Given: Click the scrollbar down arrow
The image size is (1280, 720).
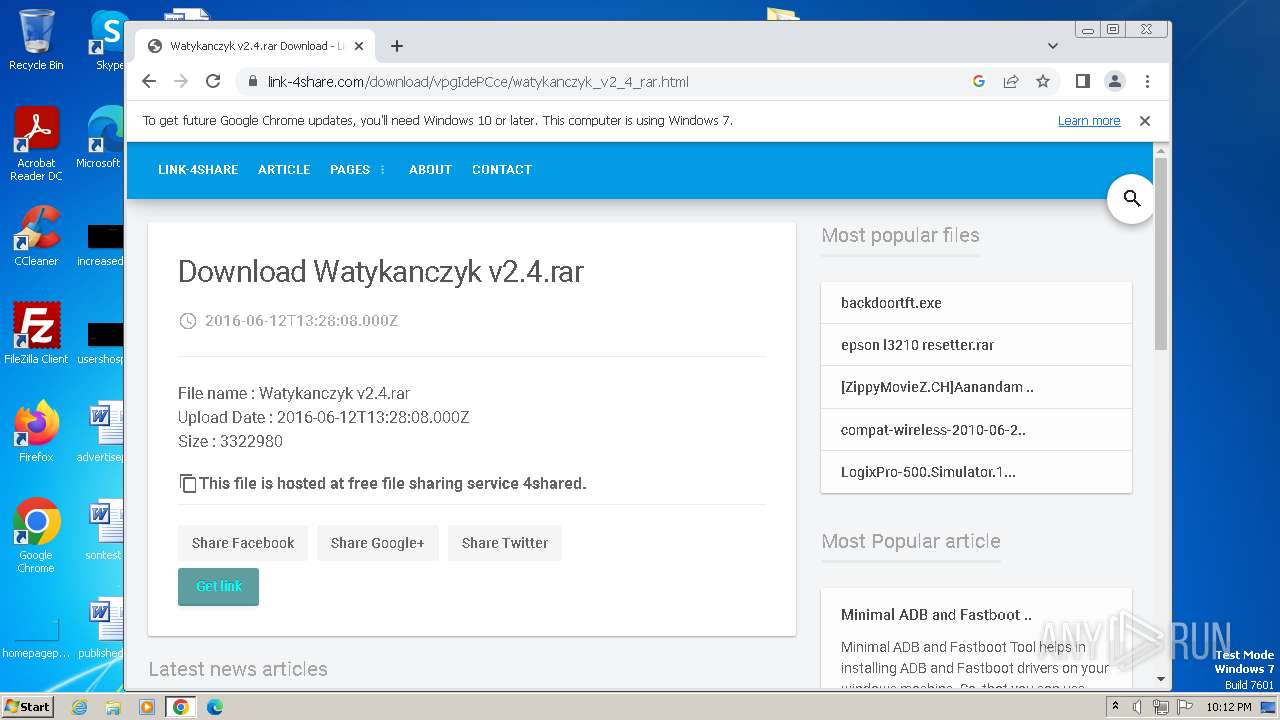Looking at the screenshot, I should click(x=1161, y=679).
